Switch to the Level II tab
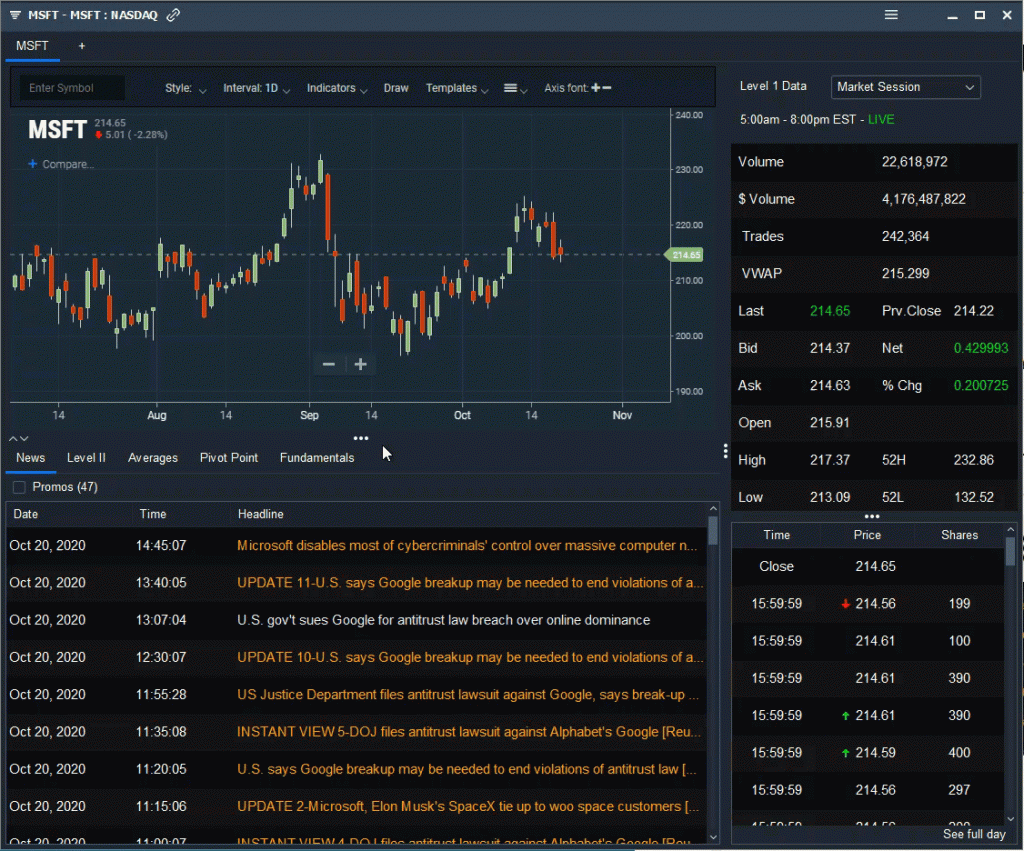Viewport: 1024px width, 851px height. 86,457
